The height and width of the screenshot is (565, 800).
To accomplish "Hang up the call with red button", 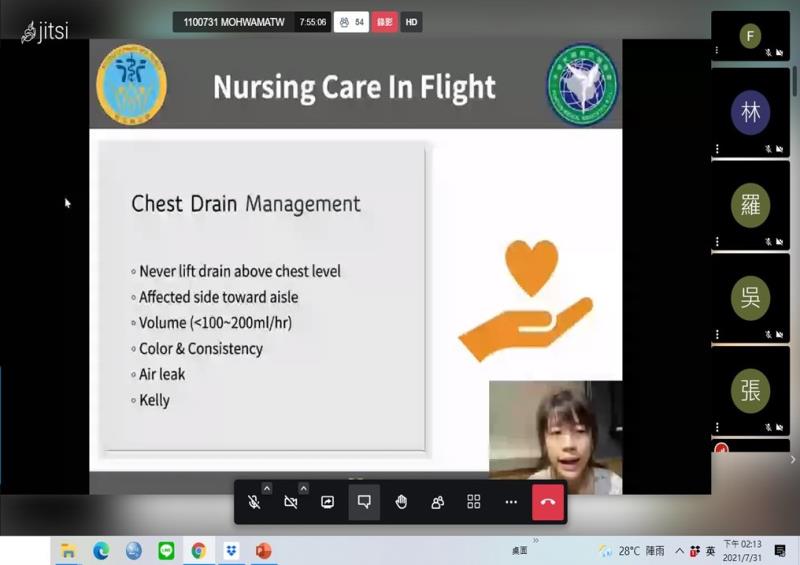I will [x=548, y=502].
